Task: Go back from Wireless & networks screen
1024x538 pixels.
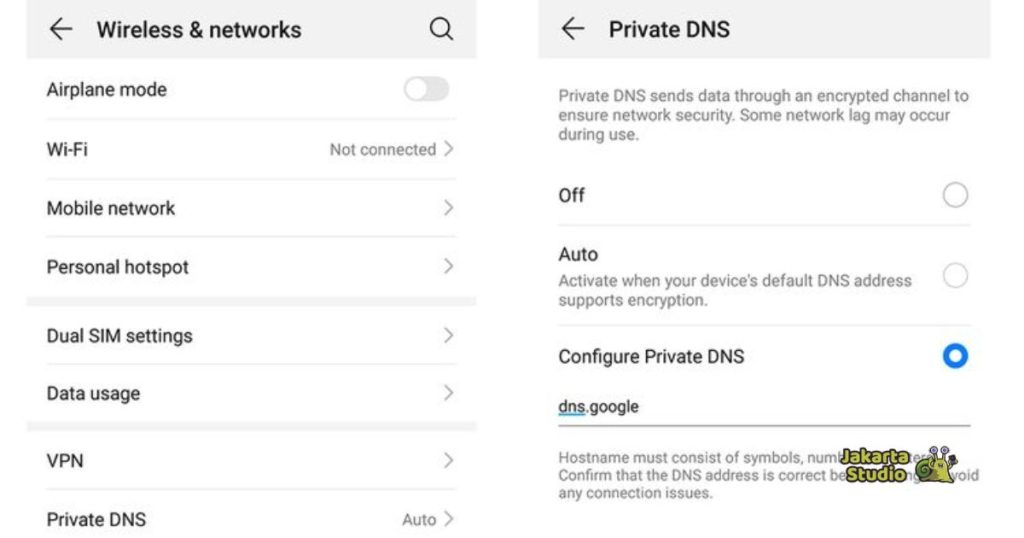Action: [x=61, y=30]
